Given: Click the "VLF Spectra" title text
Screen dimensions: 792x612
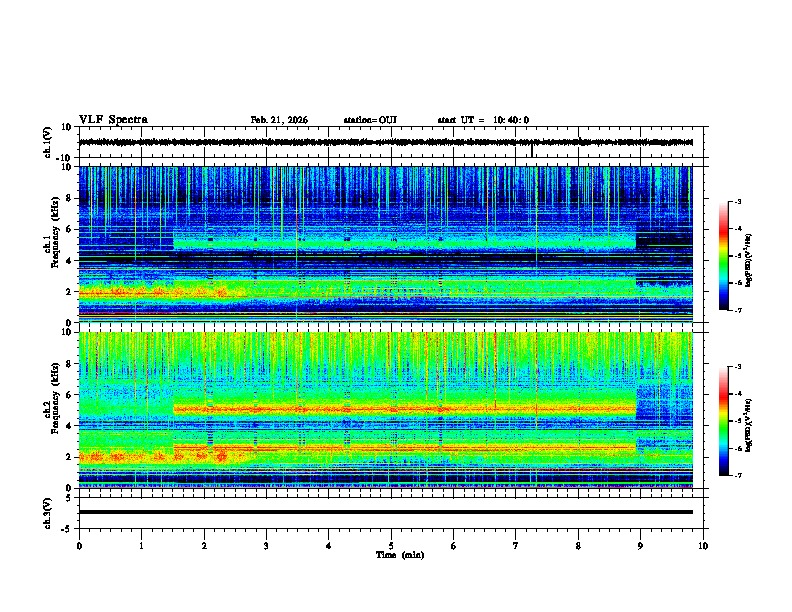Looking at the screenshot, I should pyautogui.click(x=113, y=120).
